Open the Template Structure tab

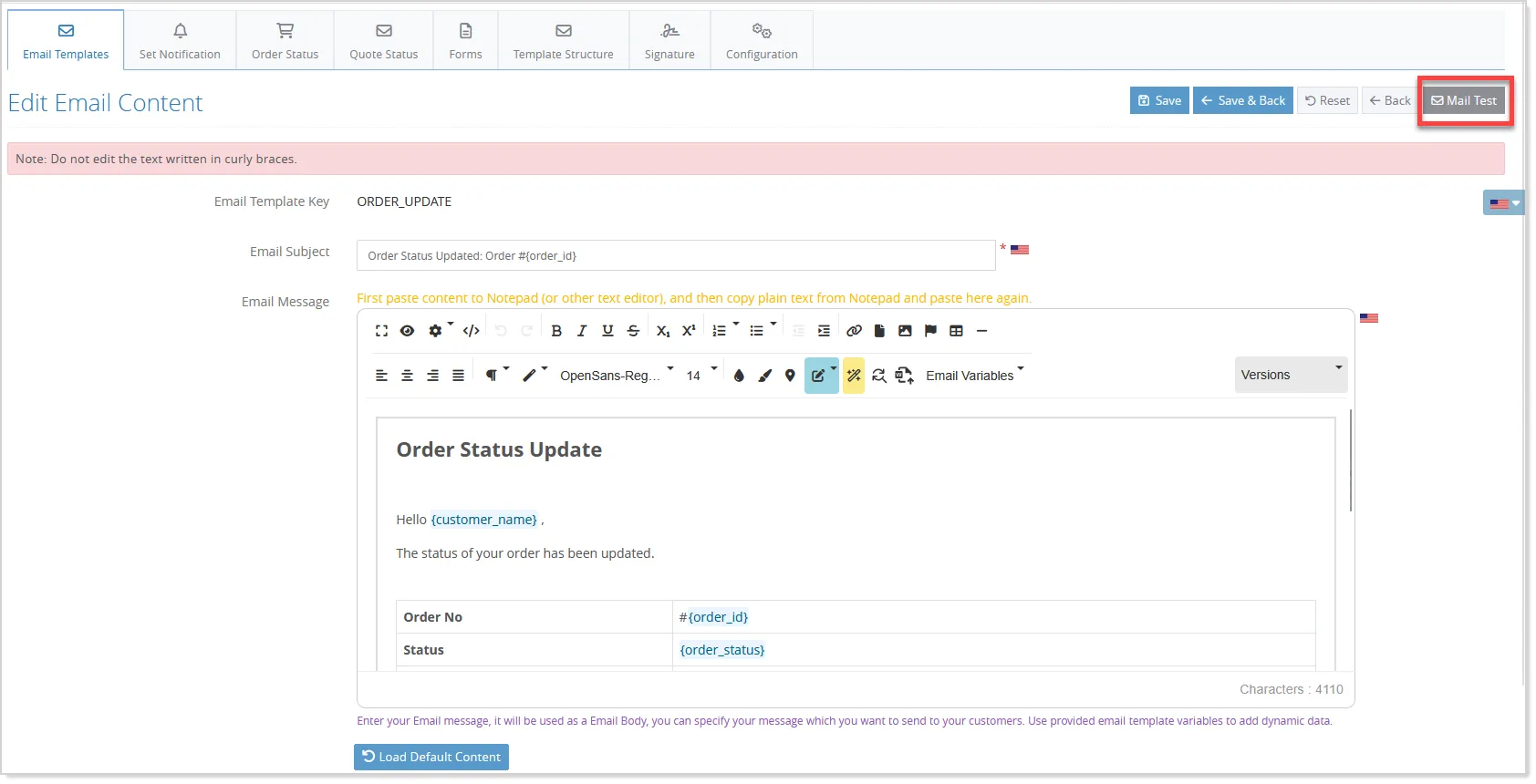pyautogui.click(x=563, y=41)
